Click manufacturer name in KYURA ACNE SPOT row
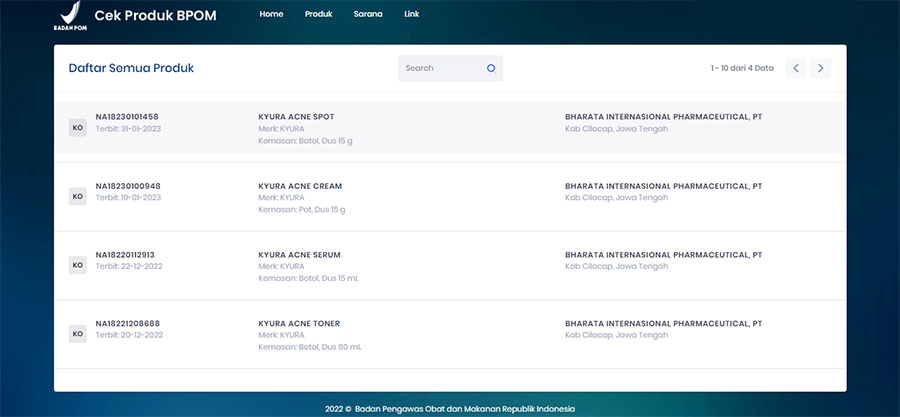This screenshot has height=417, width=900. coord(664,117)
